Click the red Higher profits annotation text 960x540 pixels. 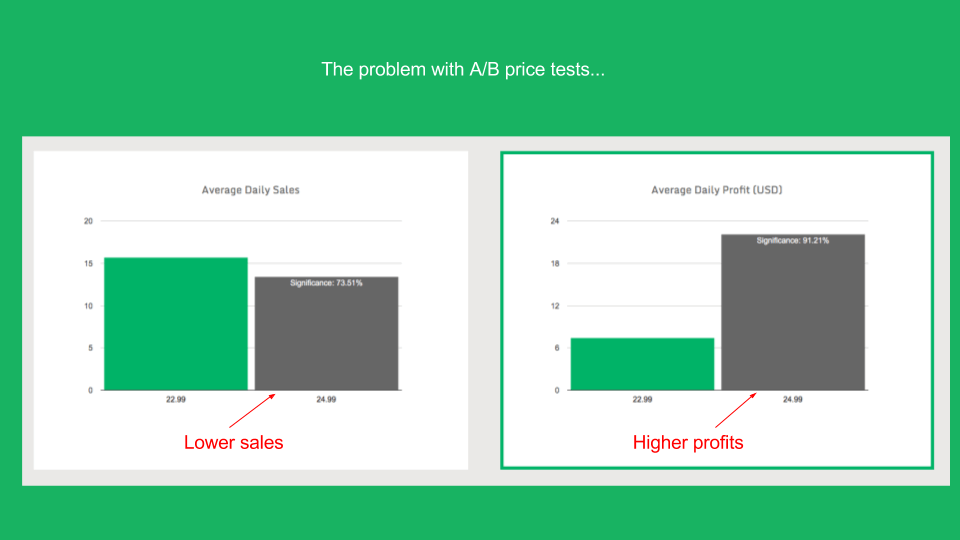(688, 443)
